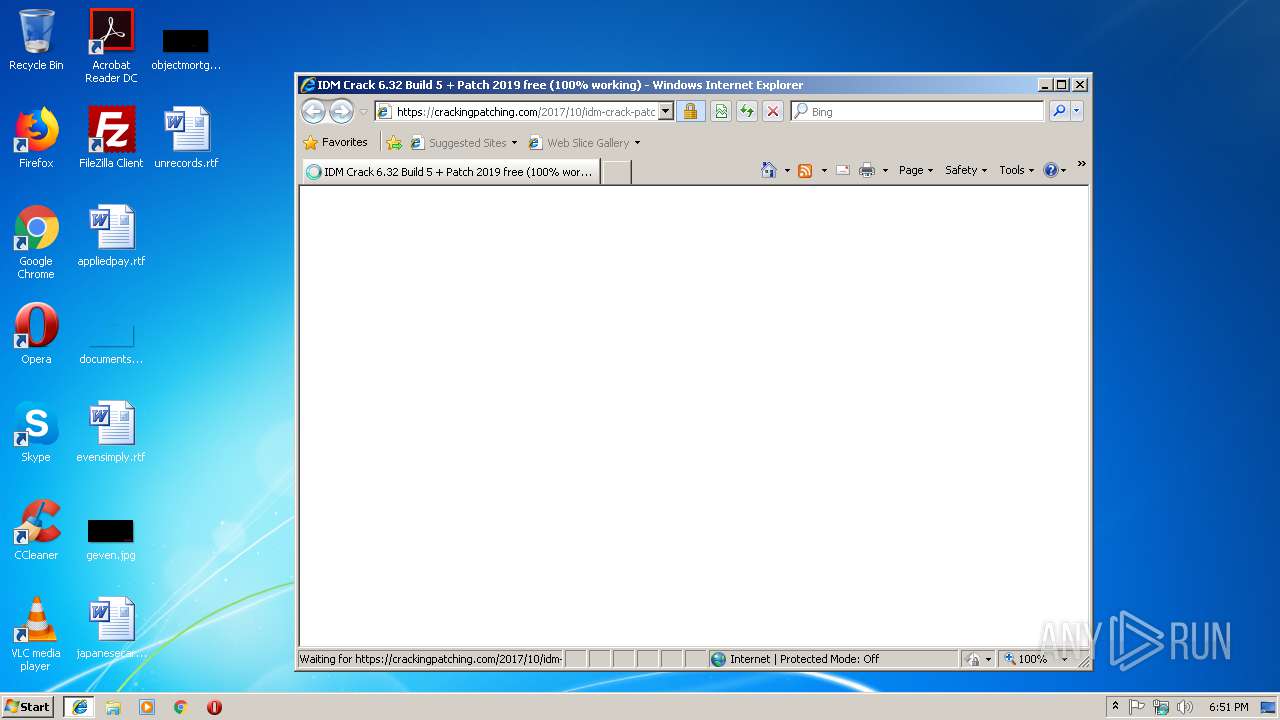Select the evensimply.rtf desktop file
The width and height of the screenshot is (1280, 720).
click(x=111, y=431)
